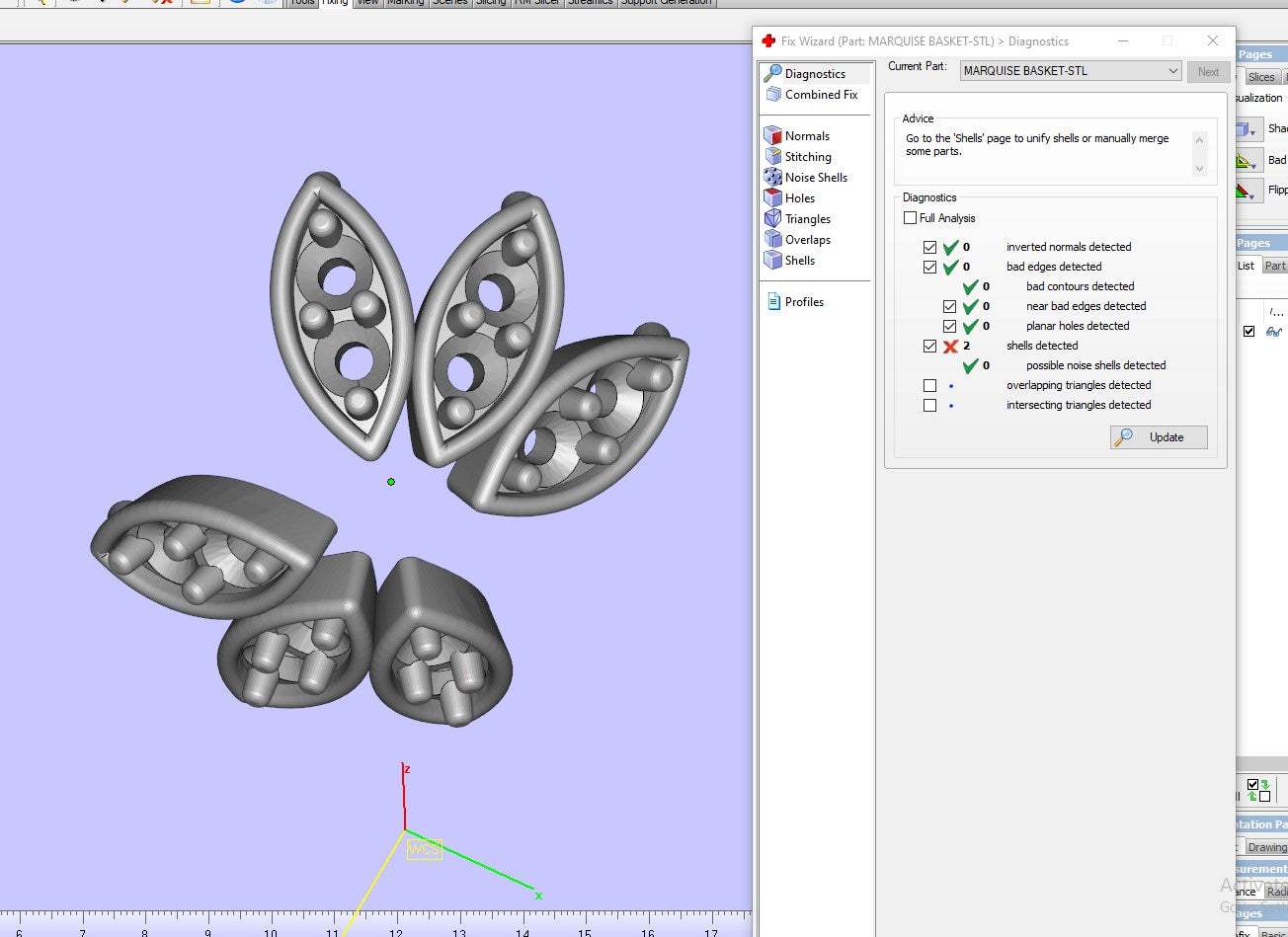
Task: Open the Stitching page
Action: [x=807, y=157]
